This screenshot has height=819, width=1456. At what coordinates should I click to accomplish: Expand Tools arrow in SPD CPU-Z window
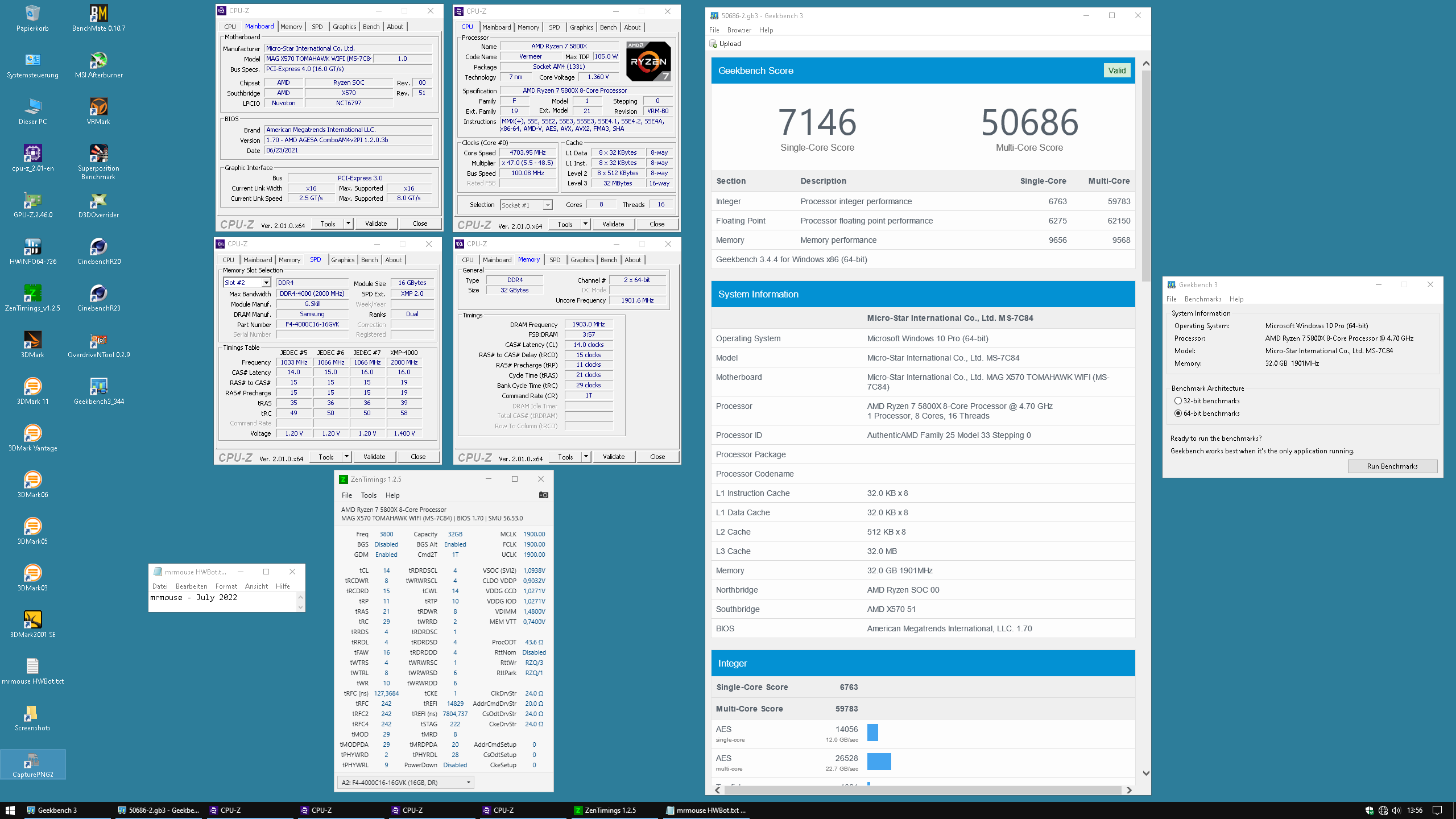[346, 457]
